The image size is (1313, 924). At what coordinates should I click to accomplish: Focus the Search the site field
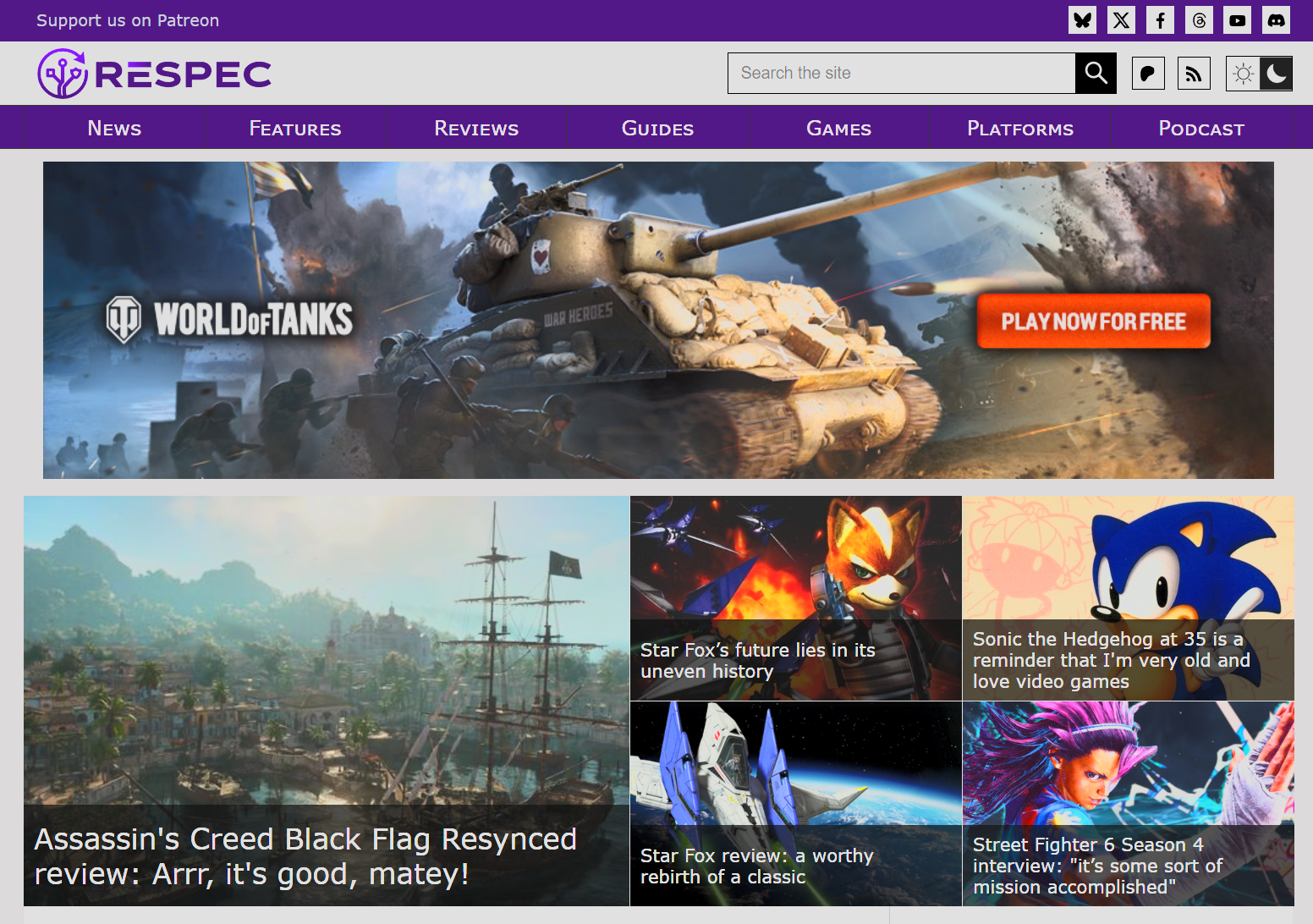(x=901, y=74)
